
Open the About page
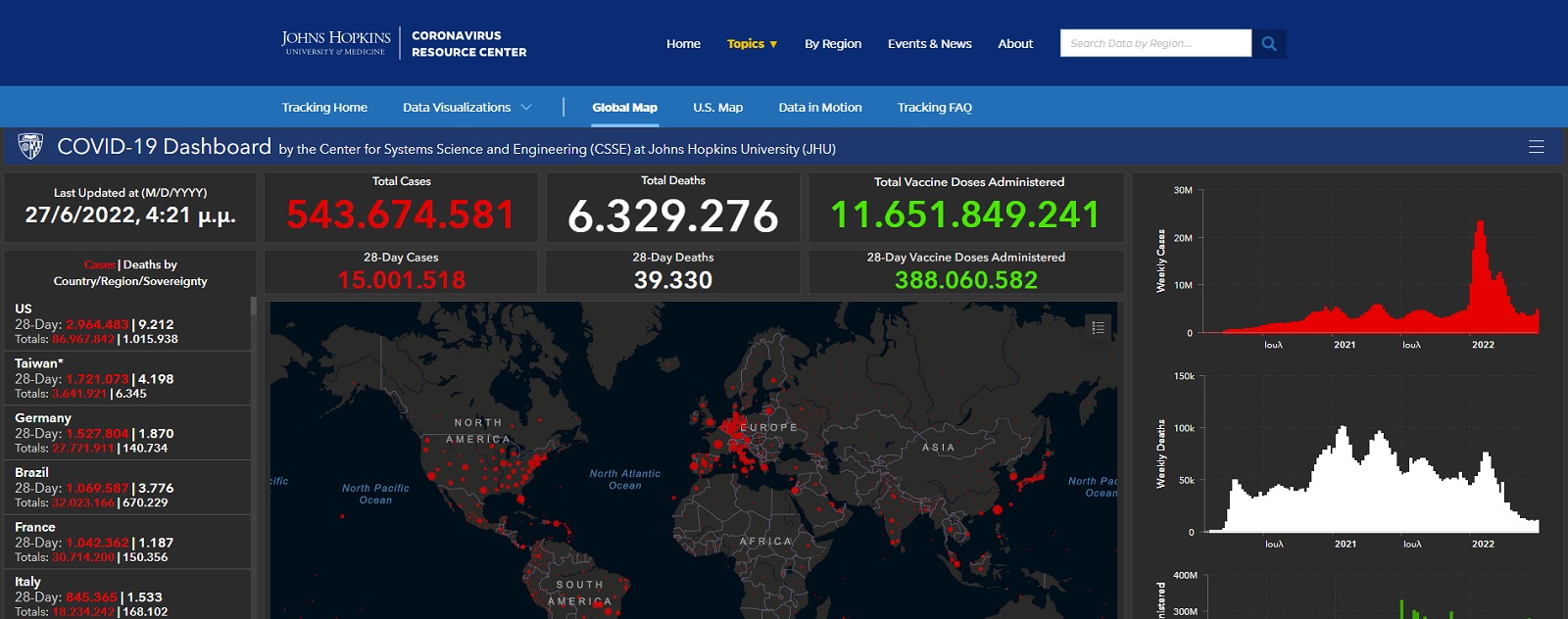(1015, 43)
